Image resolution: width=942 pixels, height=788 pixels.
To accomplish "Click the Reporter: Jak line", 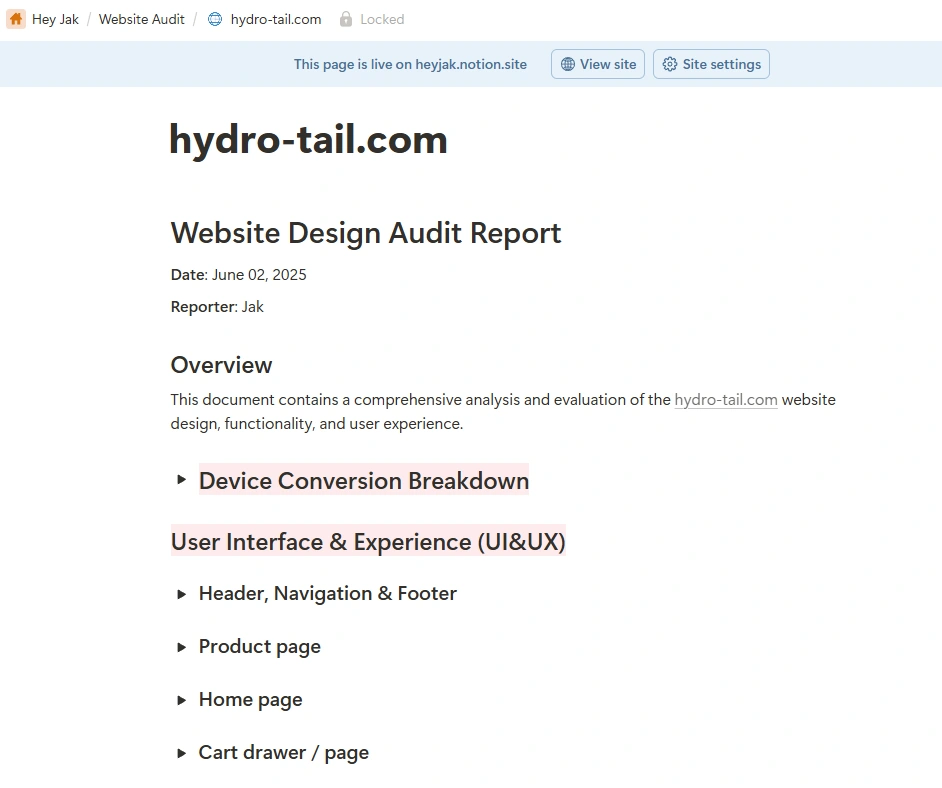I will 217,307.
